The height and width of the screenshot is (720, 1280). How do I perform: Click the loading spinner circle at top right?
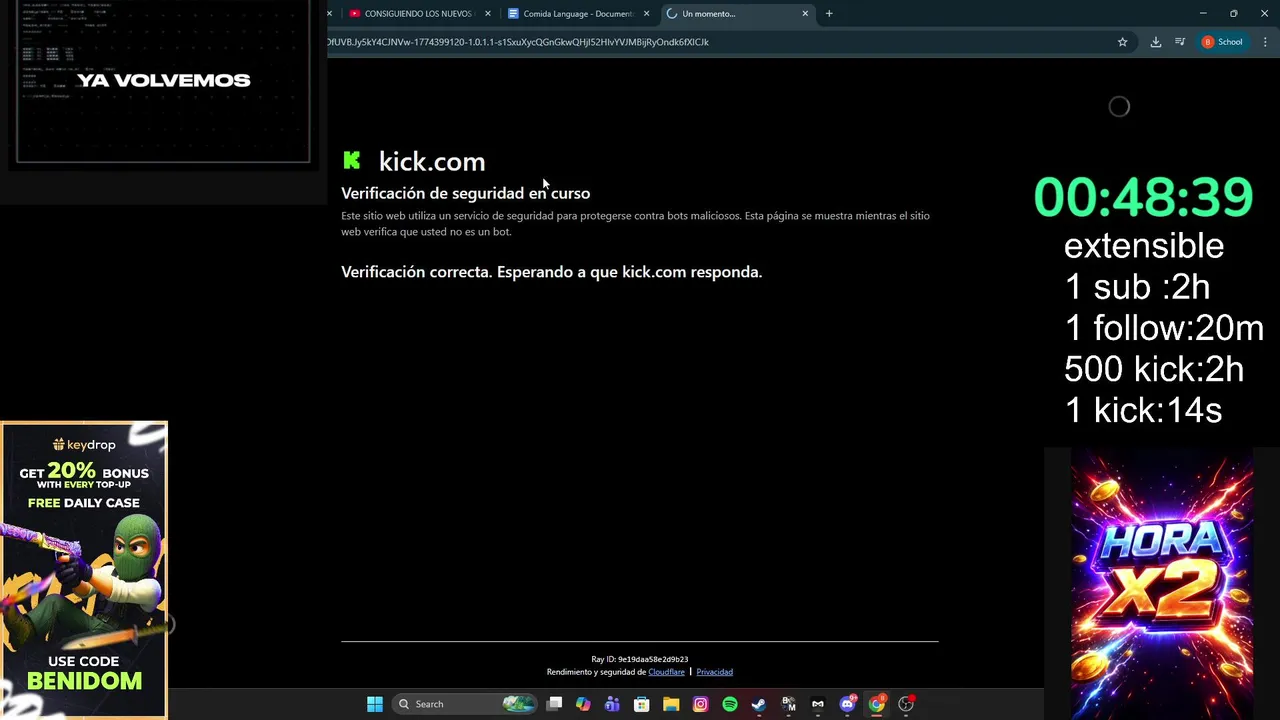pos(1119,106)
